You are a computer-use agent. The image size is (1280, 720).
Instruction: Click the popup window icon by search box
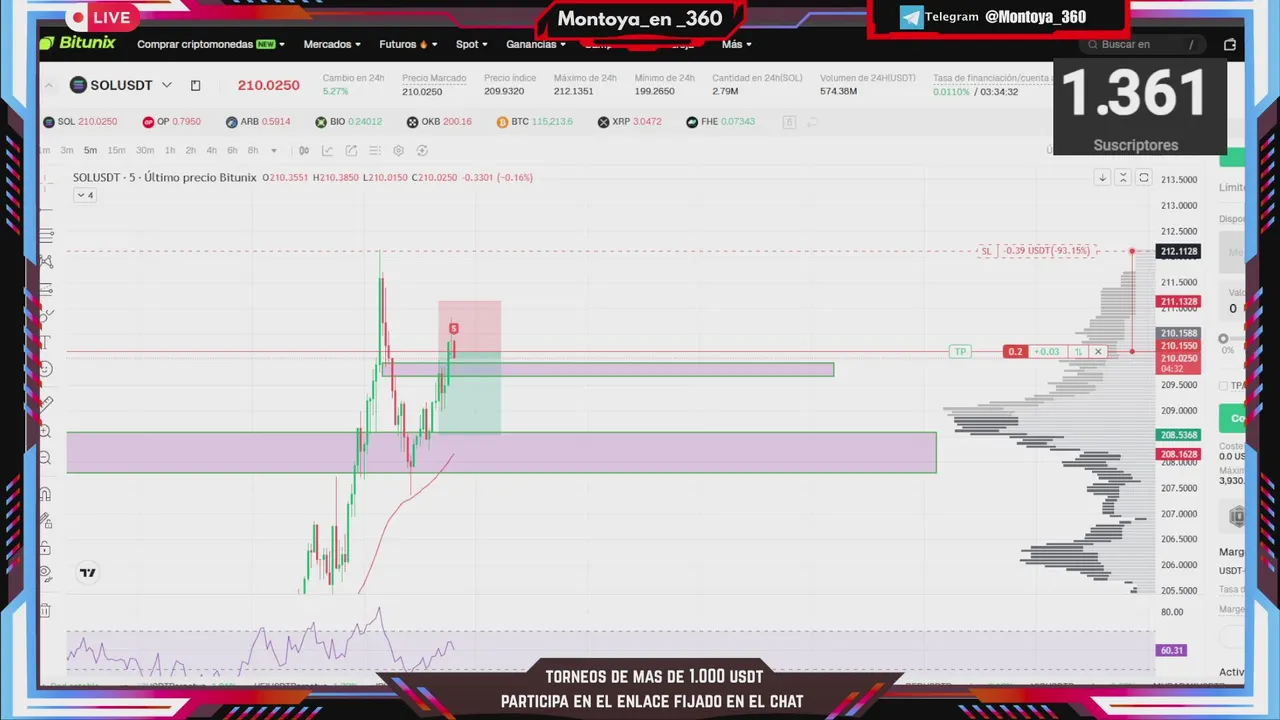[1230, 44]
